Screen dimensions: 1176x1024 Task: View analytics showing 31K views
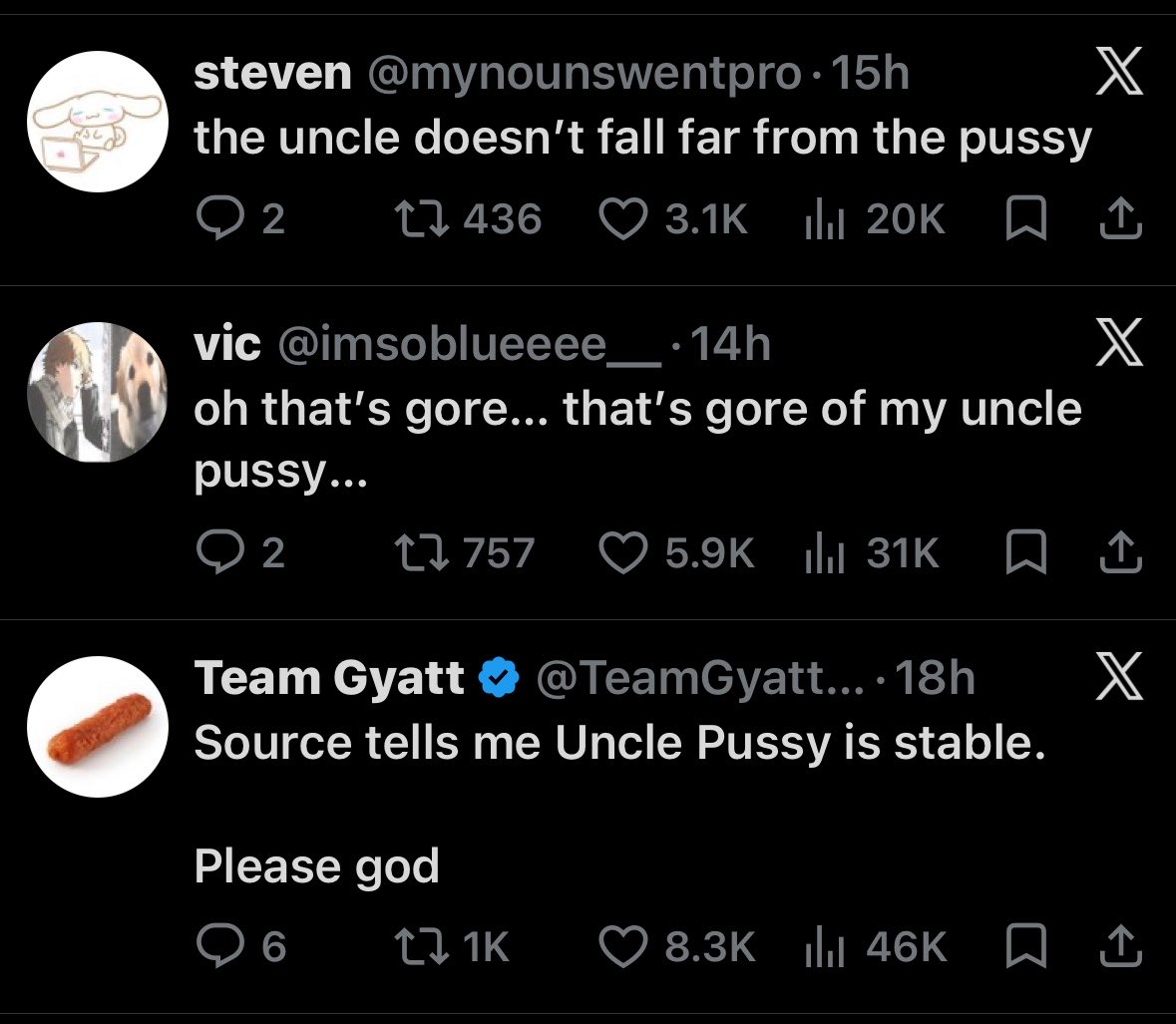coord(872,552)
